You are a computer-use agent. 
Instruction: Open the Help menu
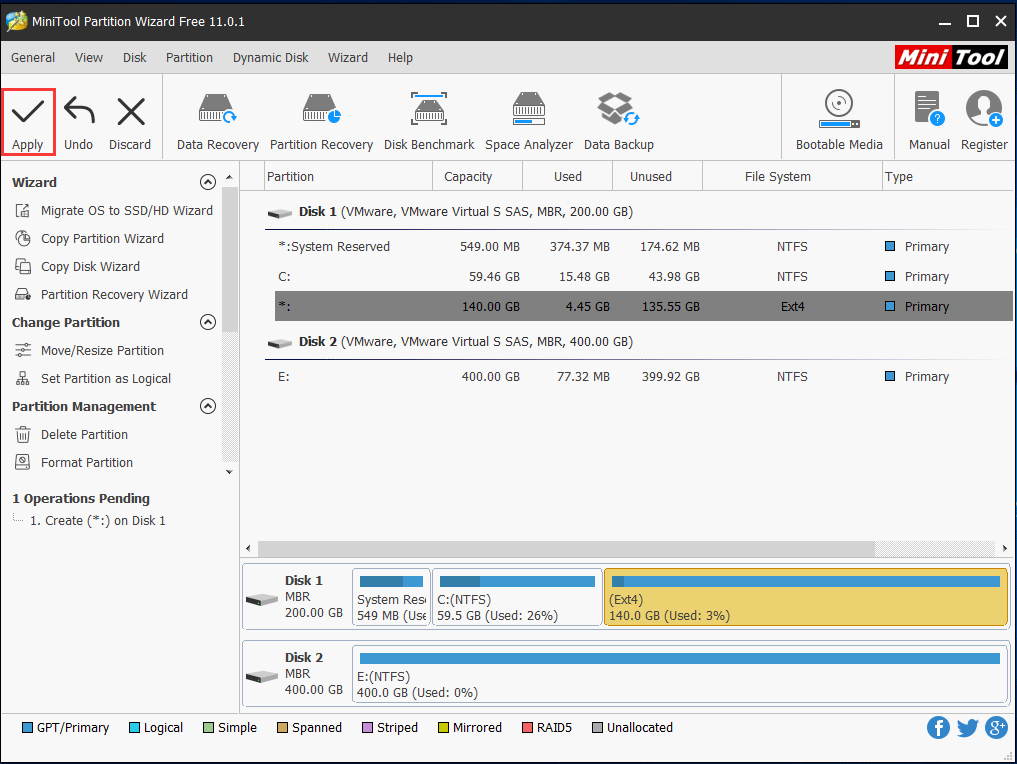[400, 58]
